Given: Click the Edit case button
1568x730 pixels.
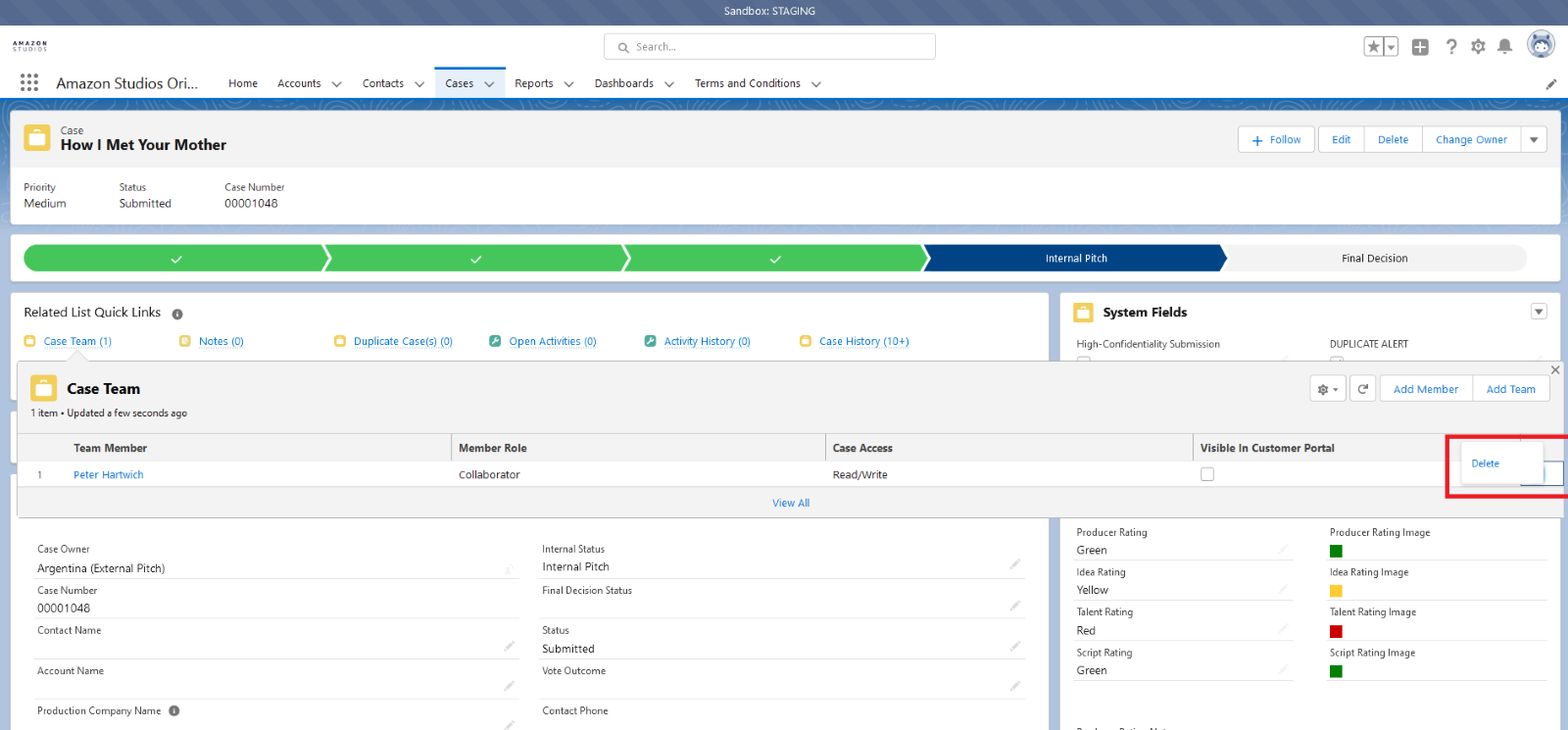Looking at the screenshot, I should [x=1341, y=140].
